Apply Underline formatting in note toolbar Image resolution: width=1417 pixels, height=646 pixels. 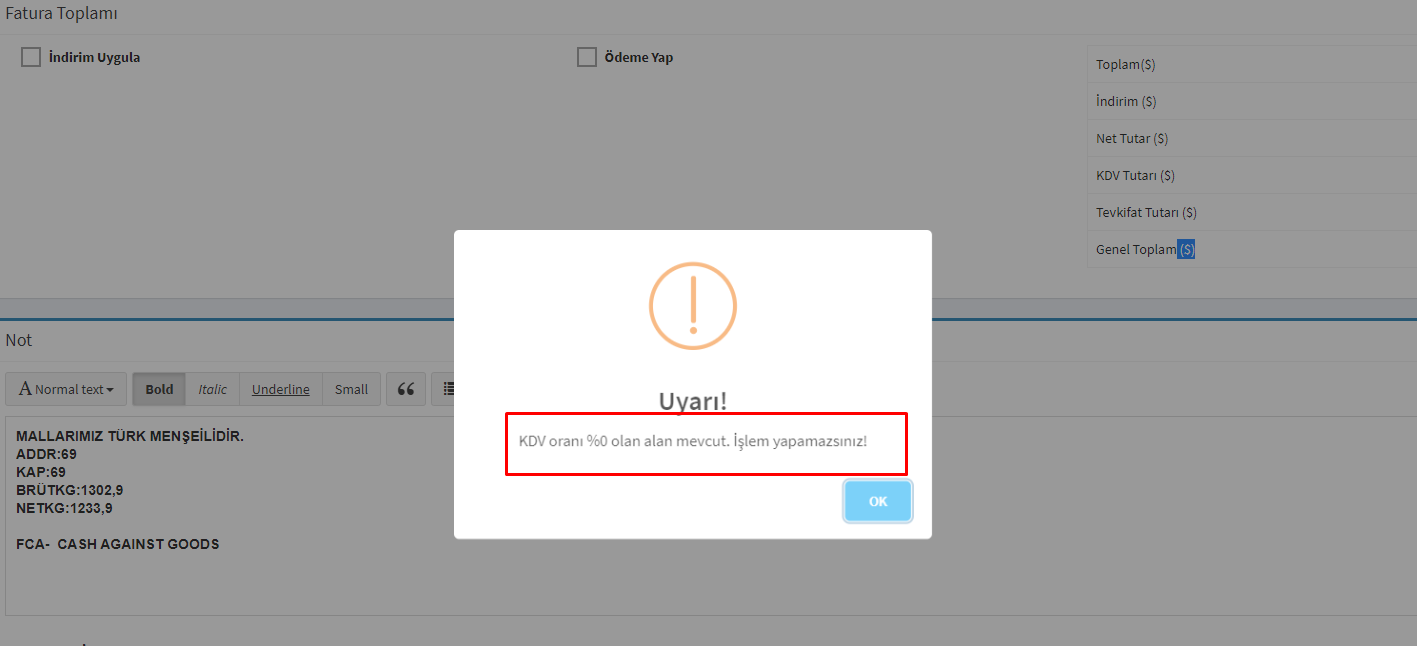pos(281,389)
